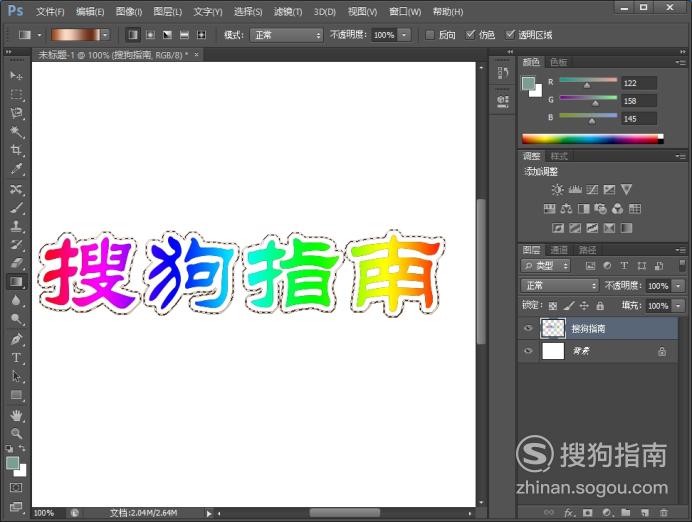
Task: Select the Healing Brush tool
Action: (x=16, y=189)
